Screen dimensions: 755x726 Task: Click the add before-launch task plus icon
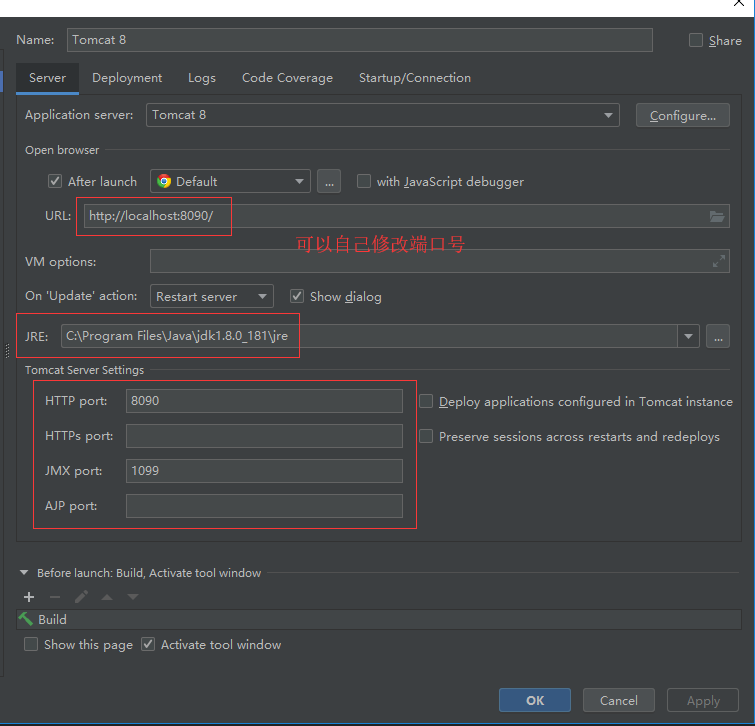coord(29,597)
